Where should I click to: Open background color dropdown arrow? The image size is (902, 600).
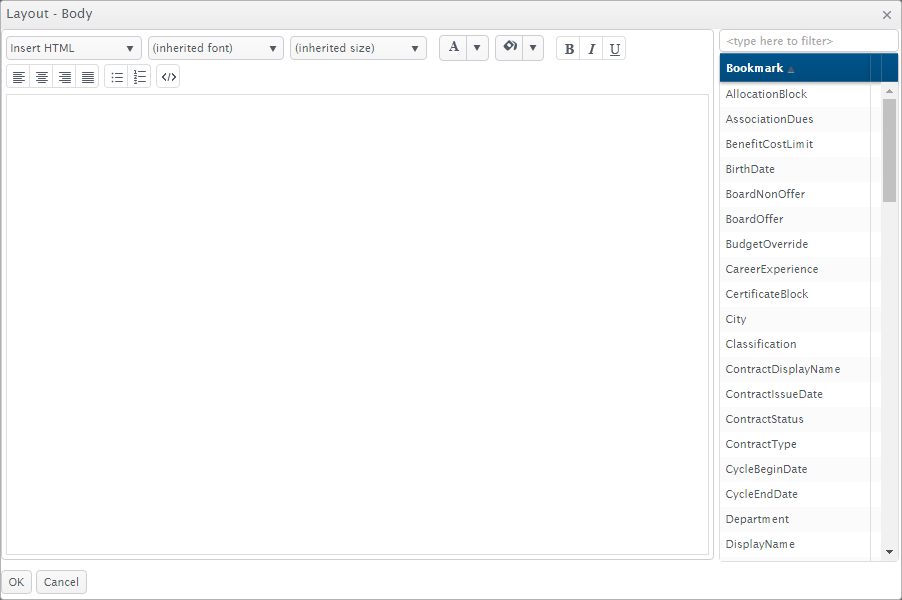click(533, 48)
